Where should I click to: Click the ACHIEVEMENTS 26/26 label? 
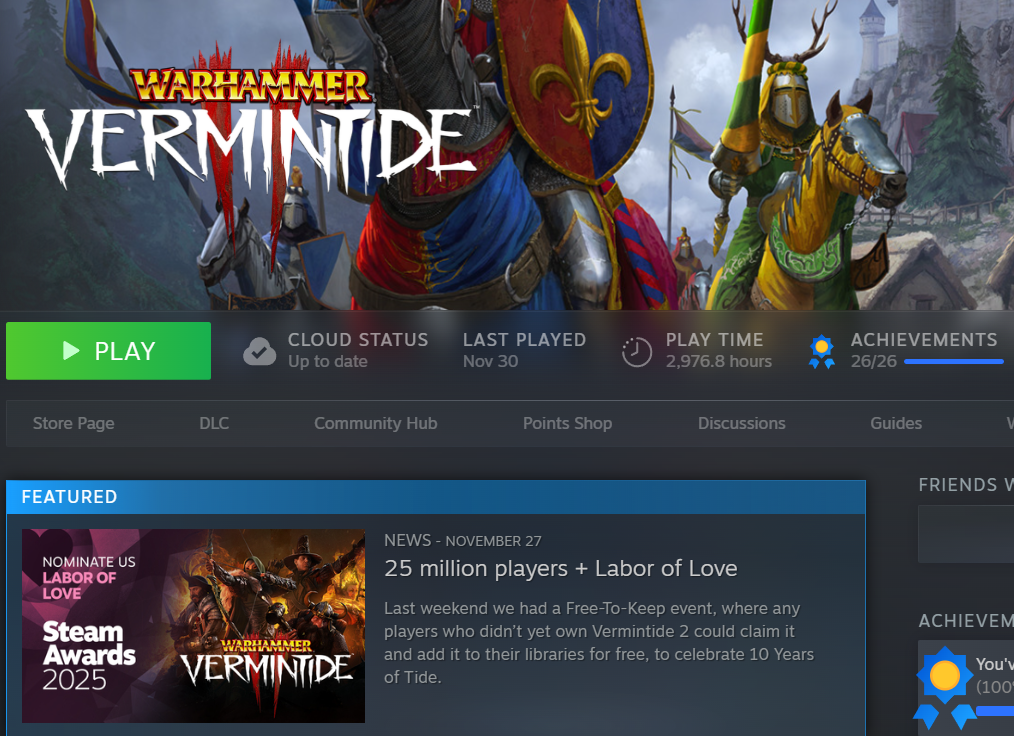coord(924,350)
